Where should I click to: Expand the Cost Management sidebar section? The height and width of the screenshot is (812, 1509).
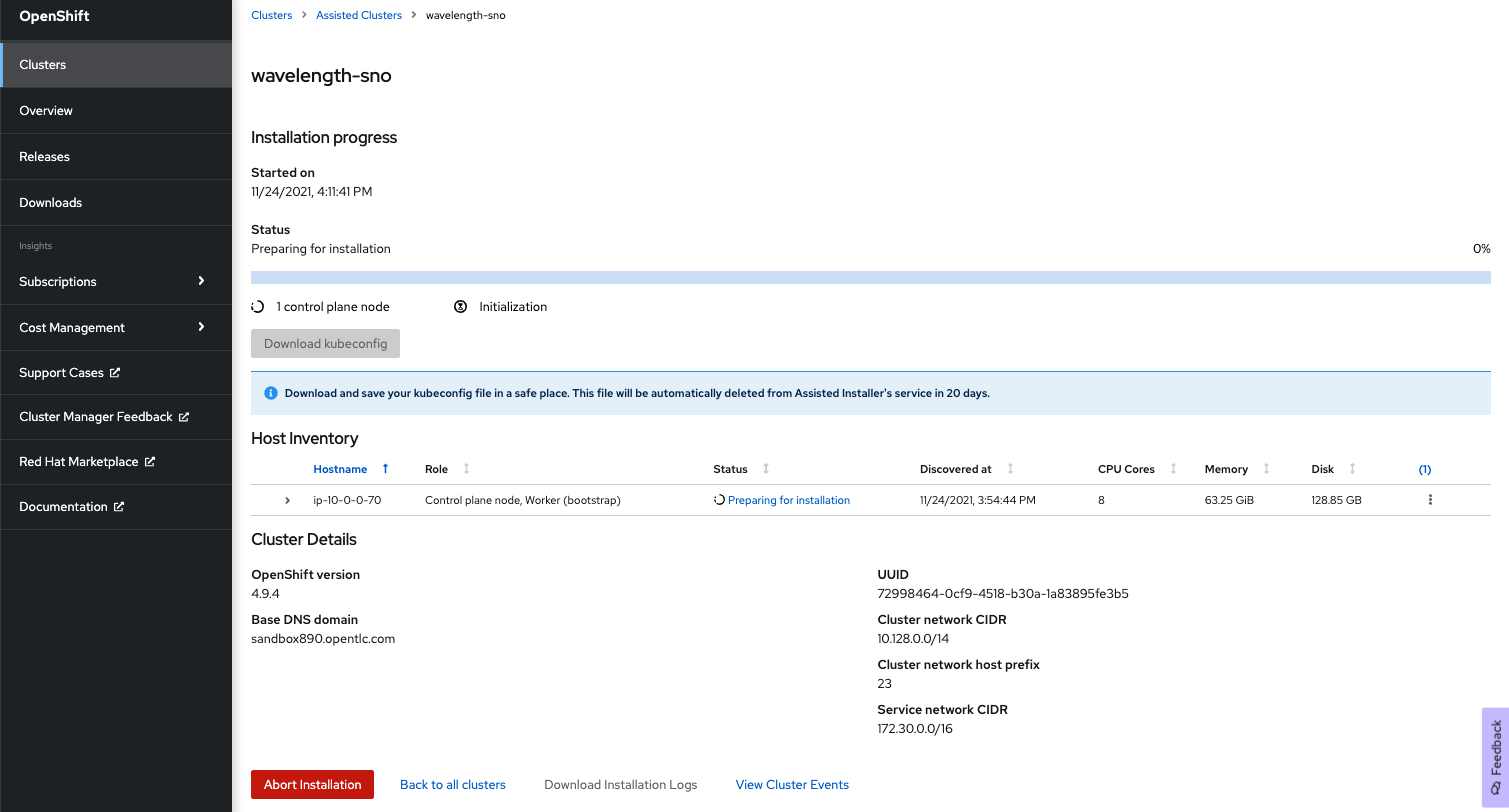[116, 328]
